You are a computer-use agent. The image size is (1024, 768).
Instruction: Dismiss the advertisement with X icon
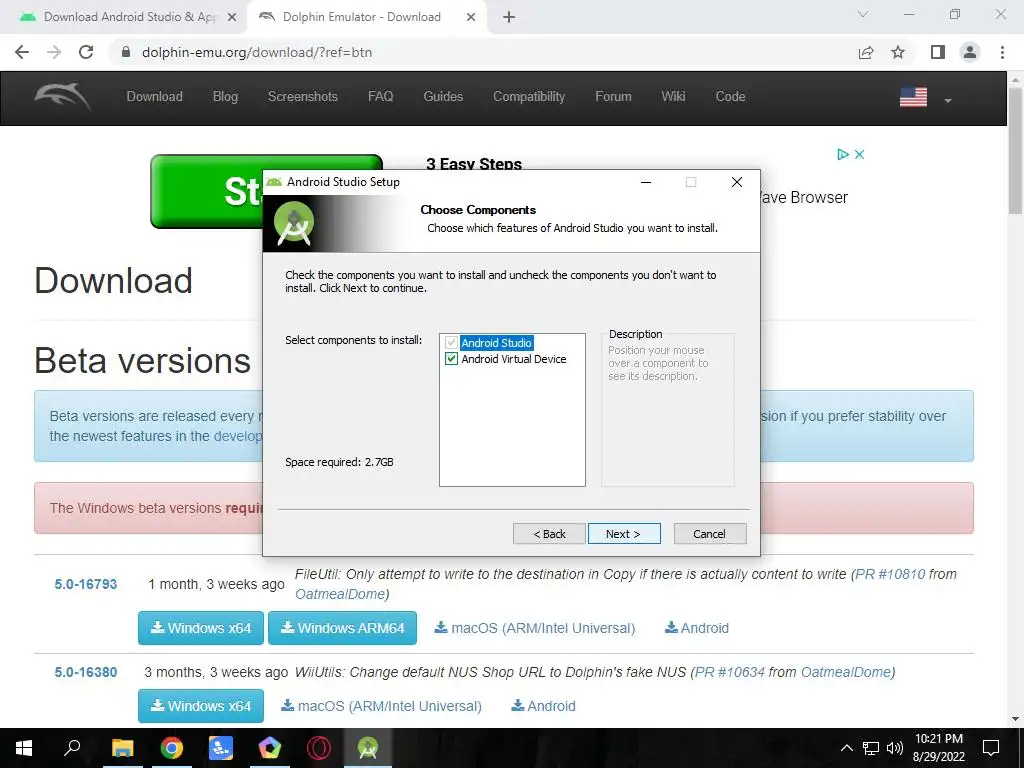point(859,154)
